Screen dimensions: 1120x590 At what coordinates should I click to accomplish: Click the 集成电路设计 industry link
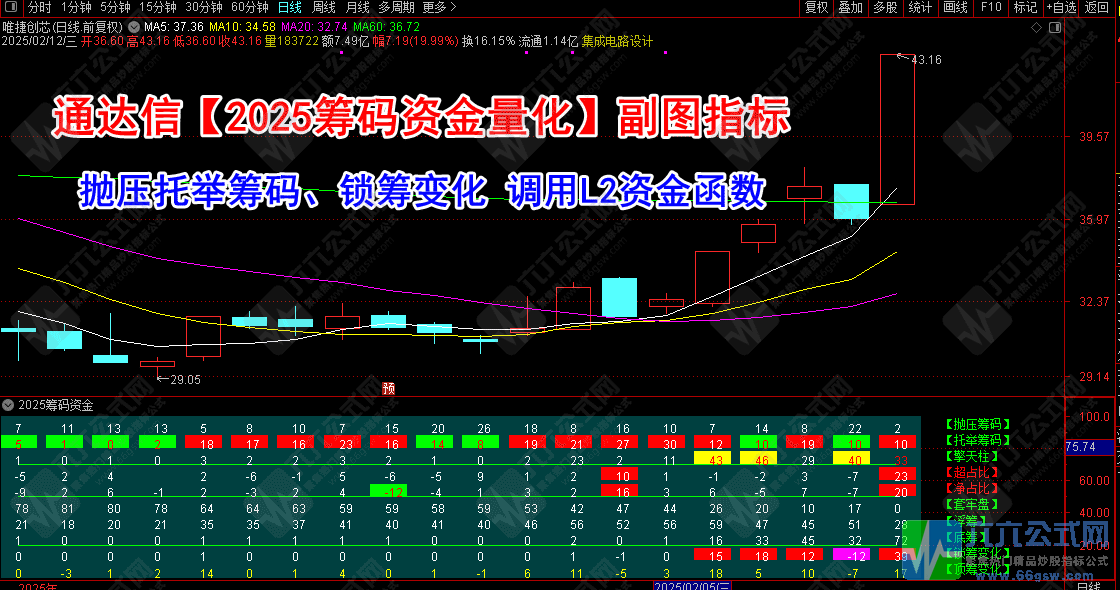617,42
